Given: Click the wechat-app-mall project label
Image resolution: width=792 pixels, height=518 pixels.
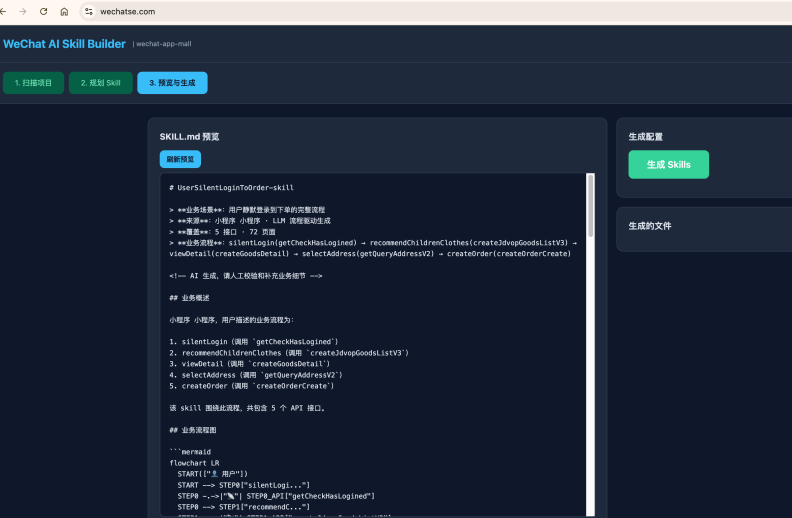Looking at the screenshot, I should [164, 44].
